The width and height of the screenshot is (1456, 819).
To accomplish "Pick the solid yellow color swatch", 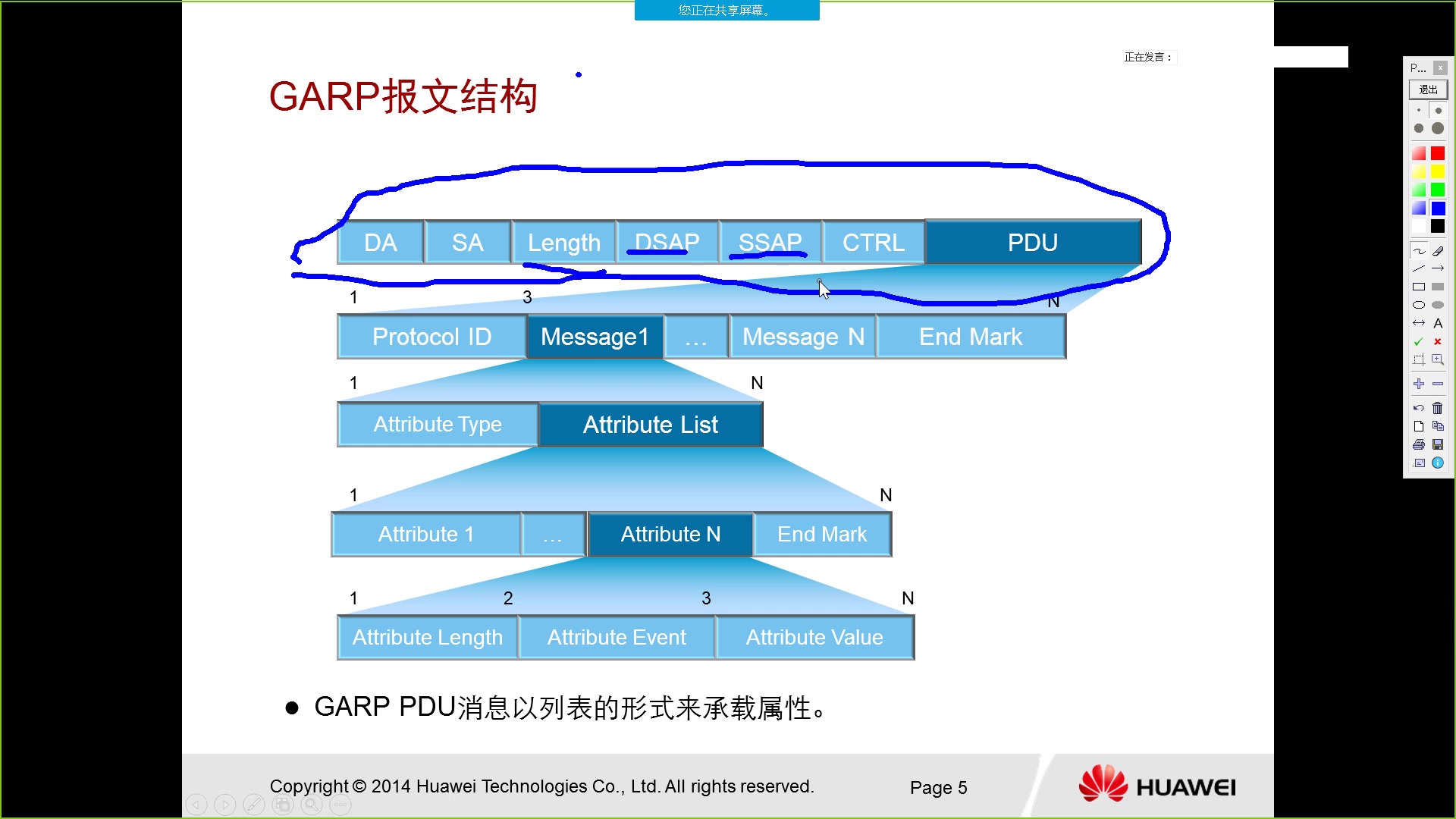I will tap(1438, 171).
